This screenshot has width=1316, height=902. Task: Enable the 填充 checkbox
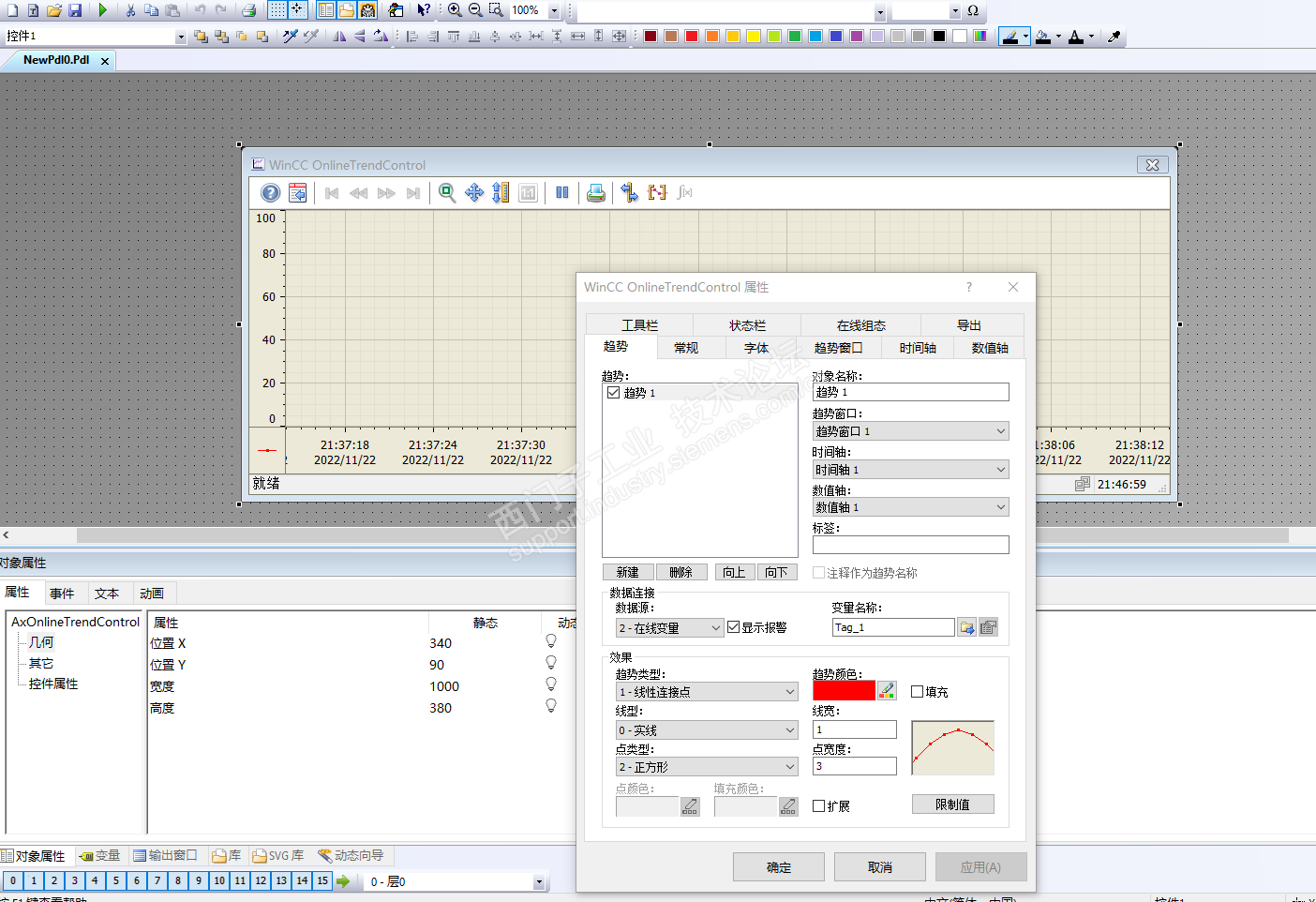(x=918, y=692)
